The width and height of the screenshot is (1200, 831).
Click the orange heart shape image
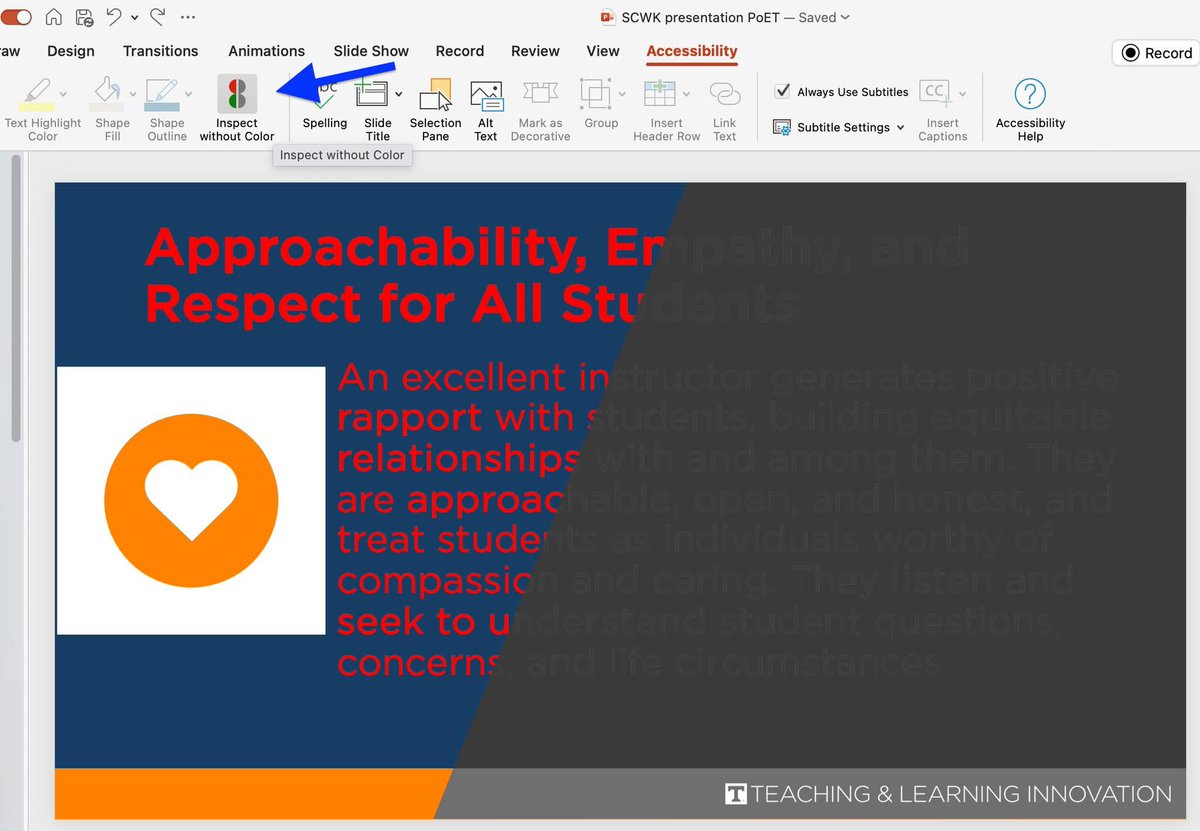point(191,500)
